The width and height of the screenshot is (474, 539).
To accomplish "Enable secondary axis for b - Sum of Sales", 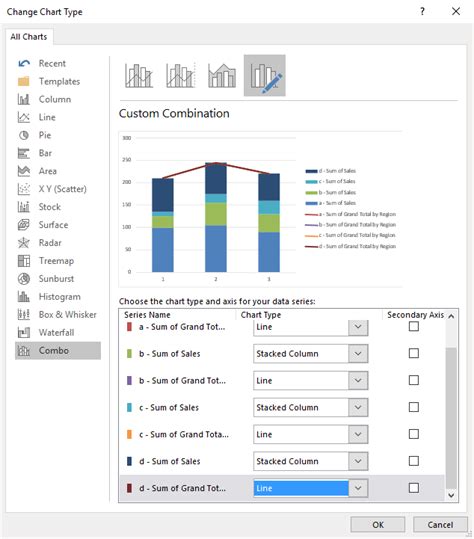I will click(x=414, y=353).
